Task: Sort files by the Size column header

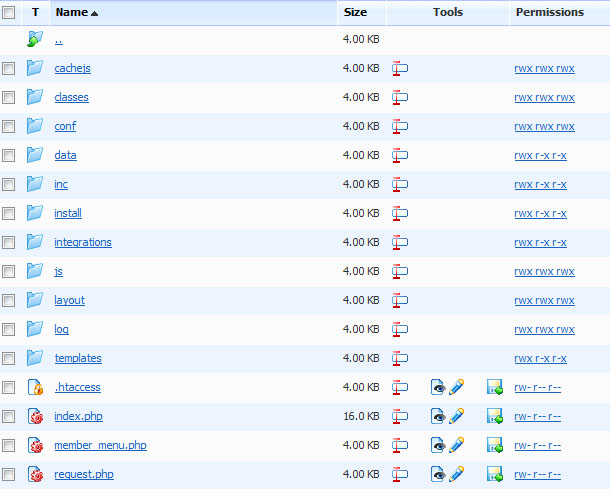Action: coord(355,12)
